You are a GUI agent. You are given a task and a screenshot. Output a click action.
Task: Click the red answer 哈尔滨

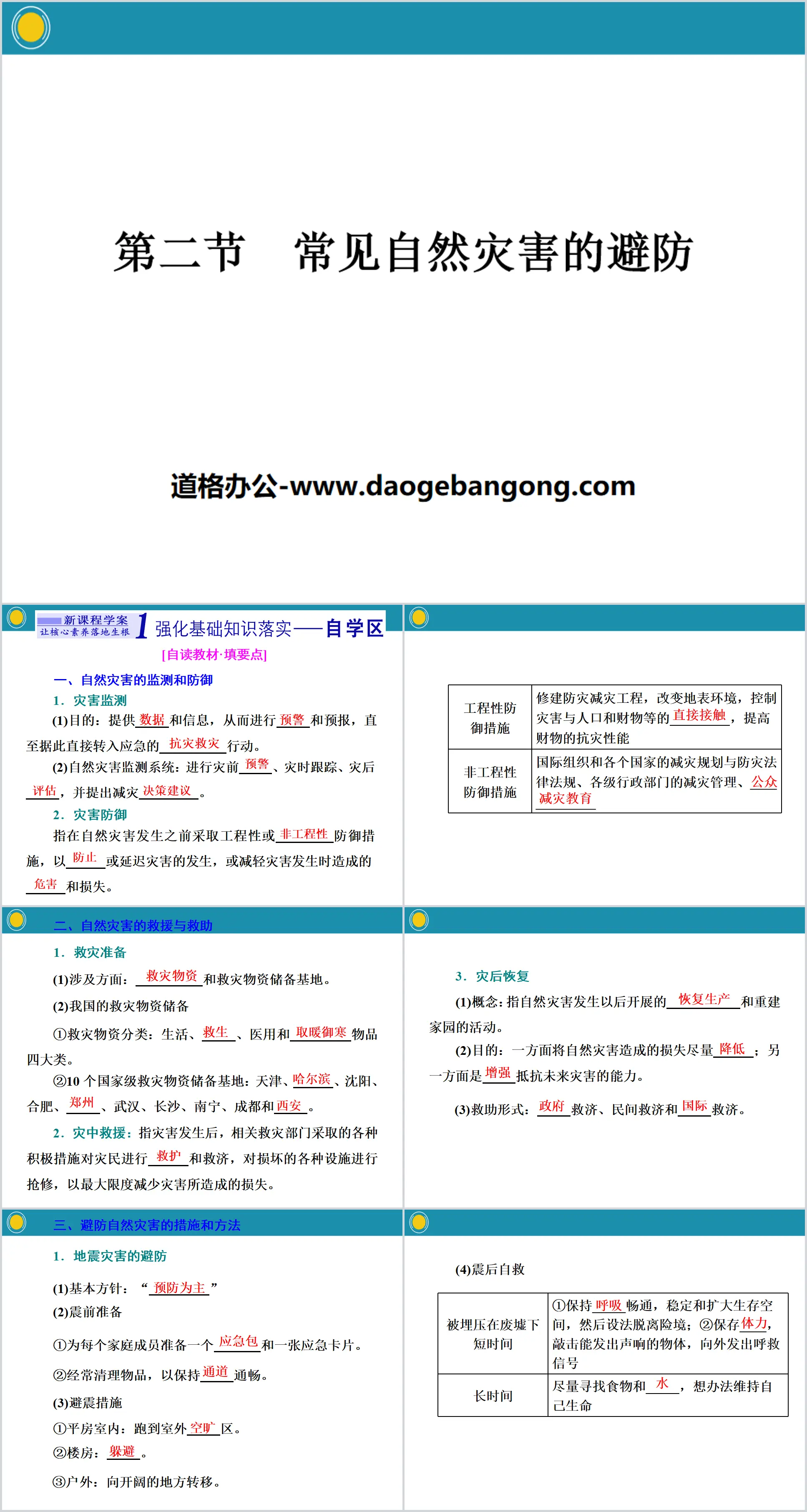click(x=312, y=1079)
